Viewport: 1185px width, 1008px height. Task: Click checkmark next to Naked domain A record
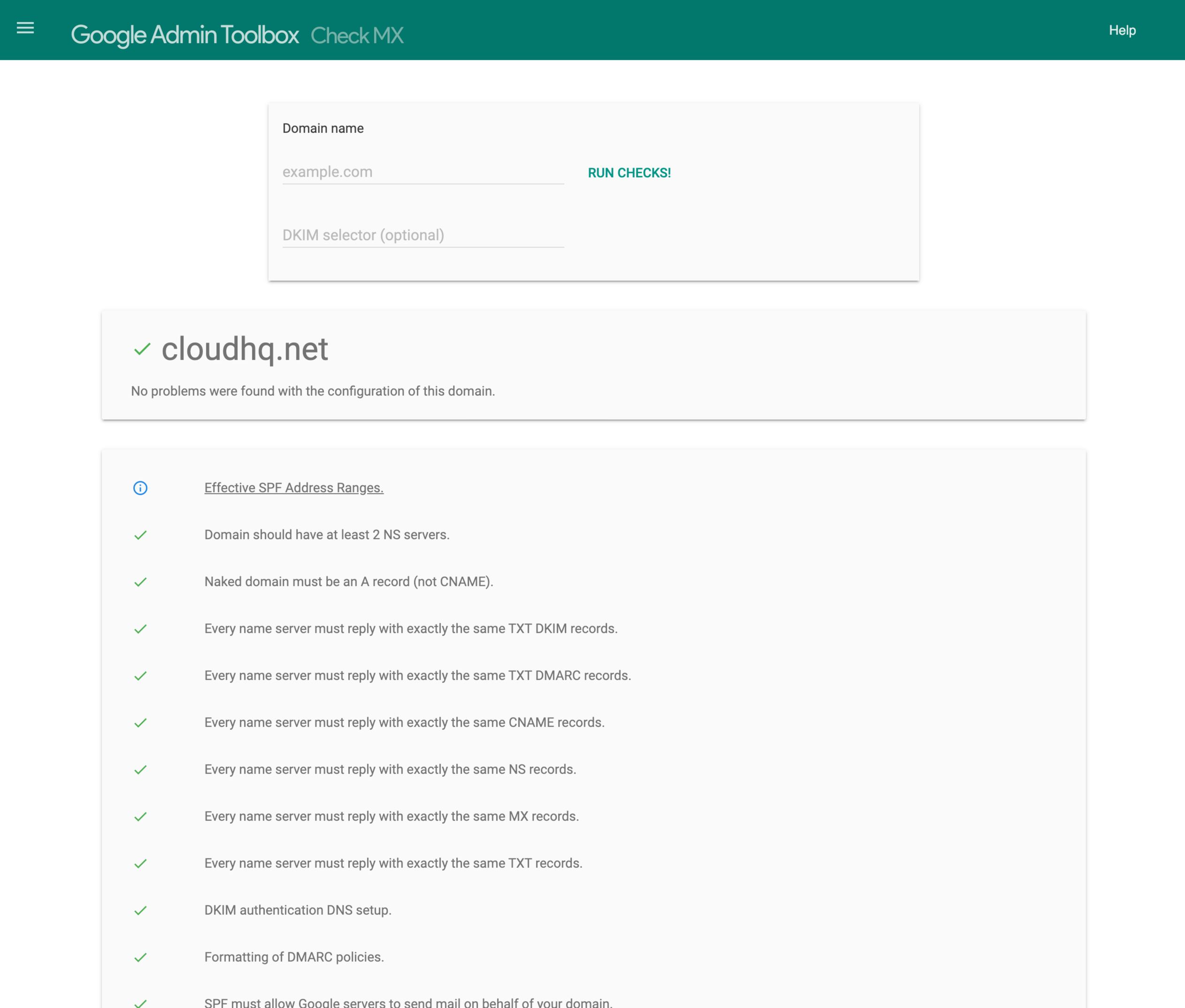(141, 582)
